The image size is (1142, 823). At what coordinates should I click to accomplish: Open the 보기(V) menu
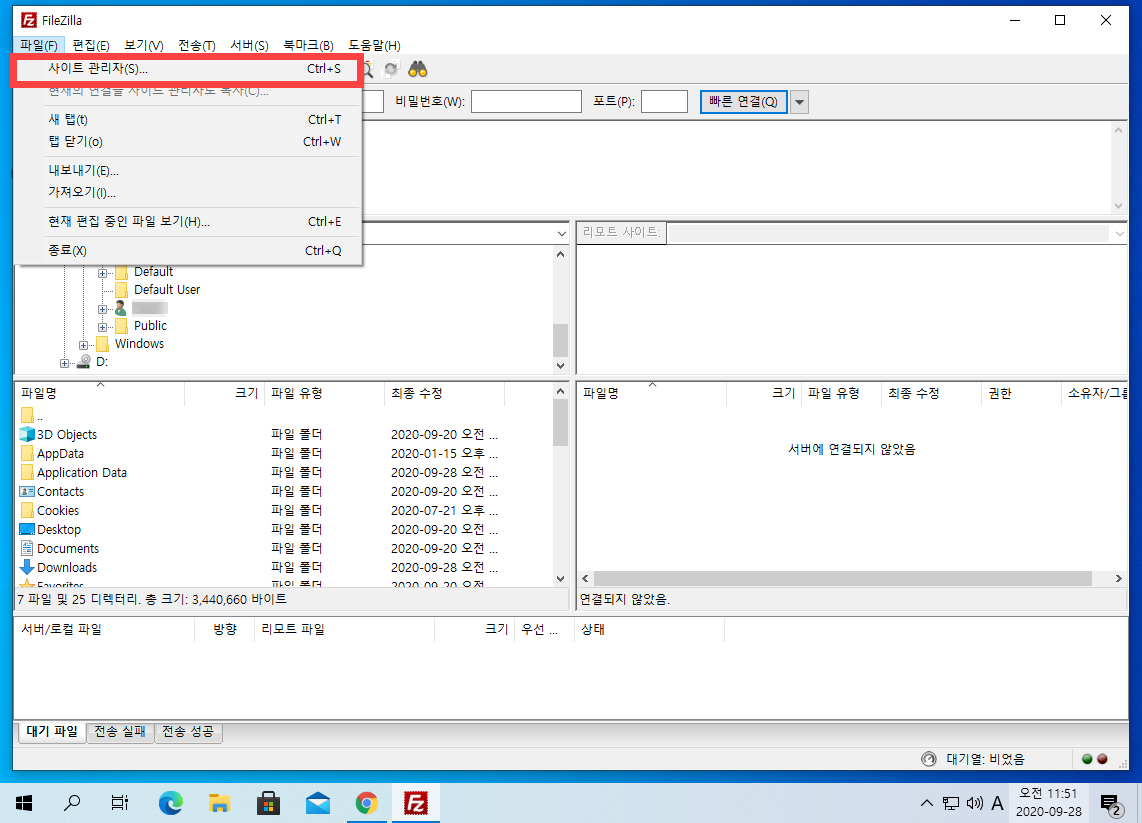point(143,45)
